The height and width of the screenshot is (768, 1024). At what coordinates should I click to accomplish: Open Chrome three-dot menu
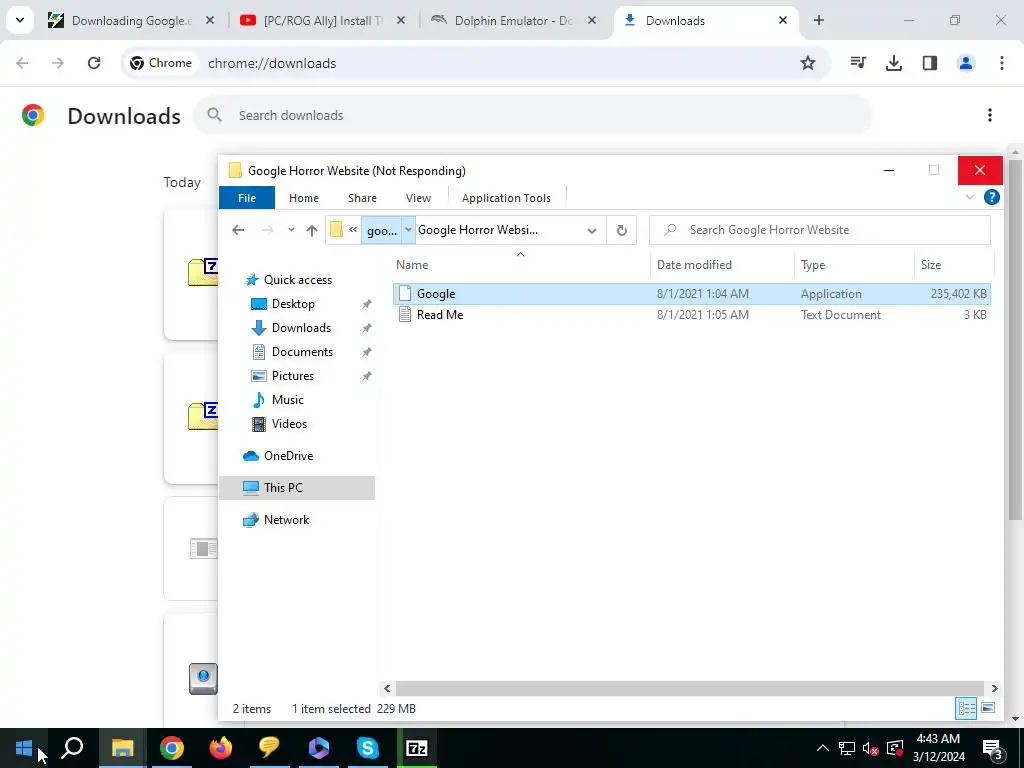pyautogui.click(x=1002, y=63)
